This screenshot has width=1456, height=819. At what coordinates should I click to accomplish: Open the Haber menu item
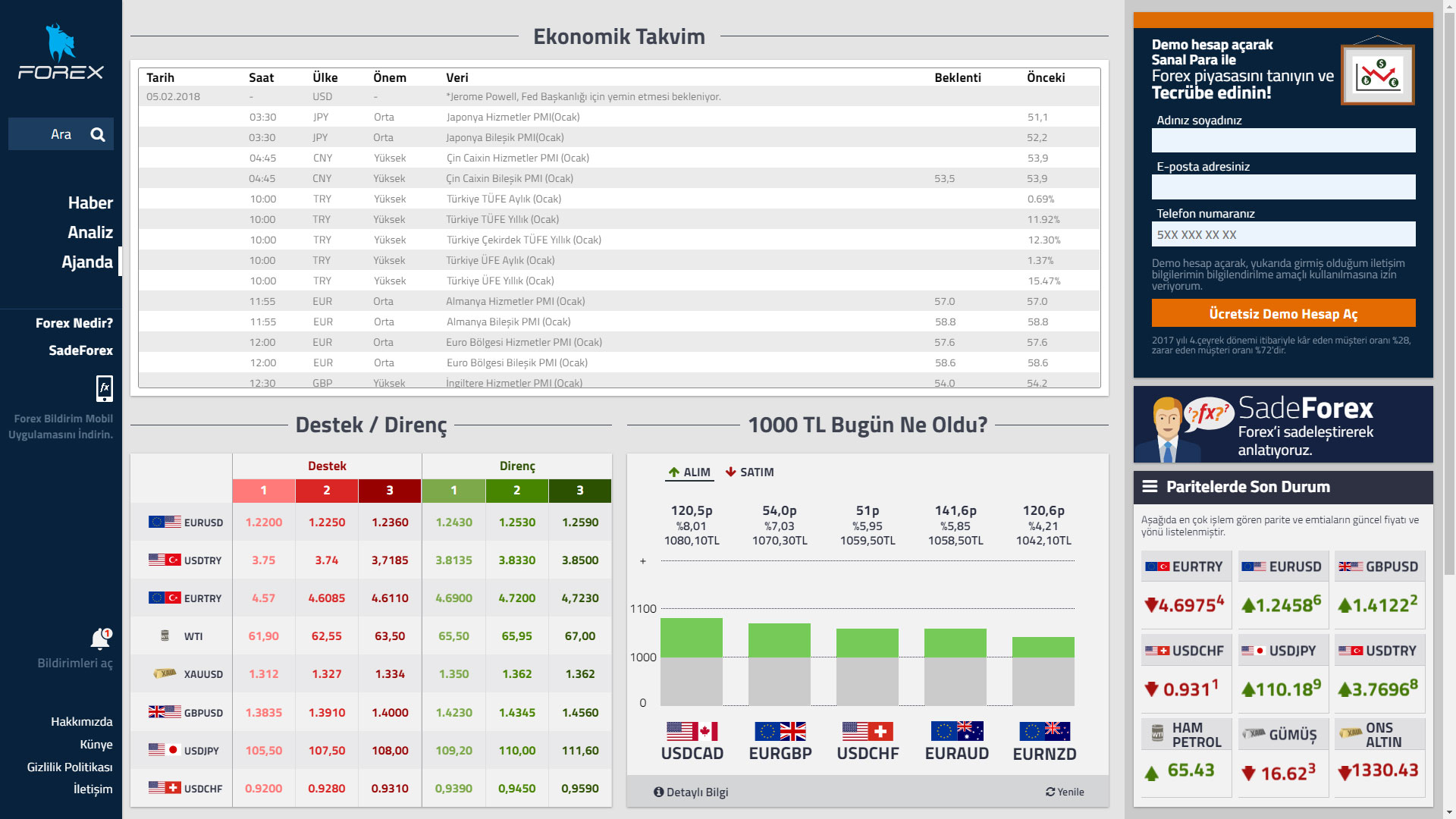tap(90, 203)
